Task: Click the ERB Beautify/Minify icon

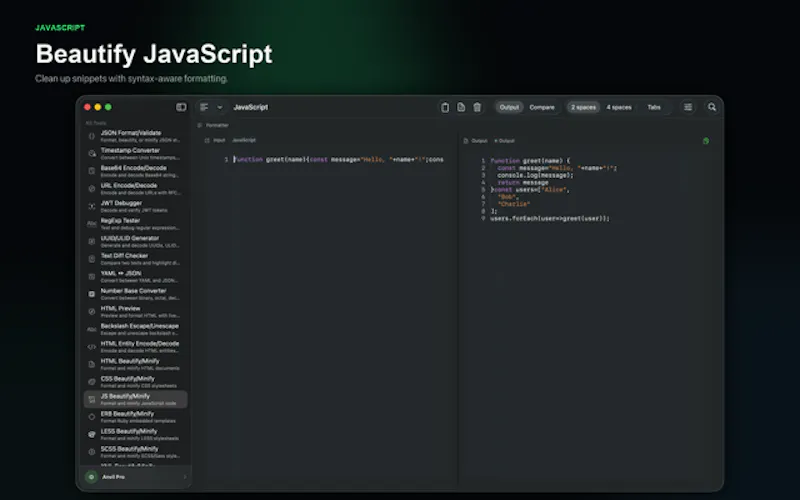Action: tap(92, 417)
